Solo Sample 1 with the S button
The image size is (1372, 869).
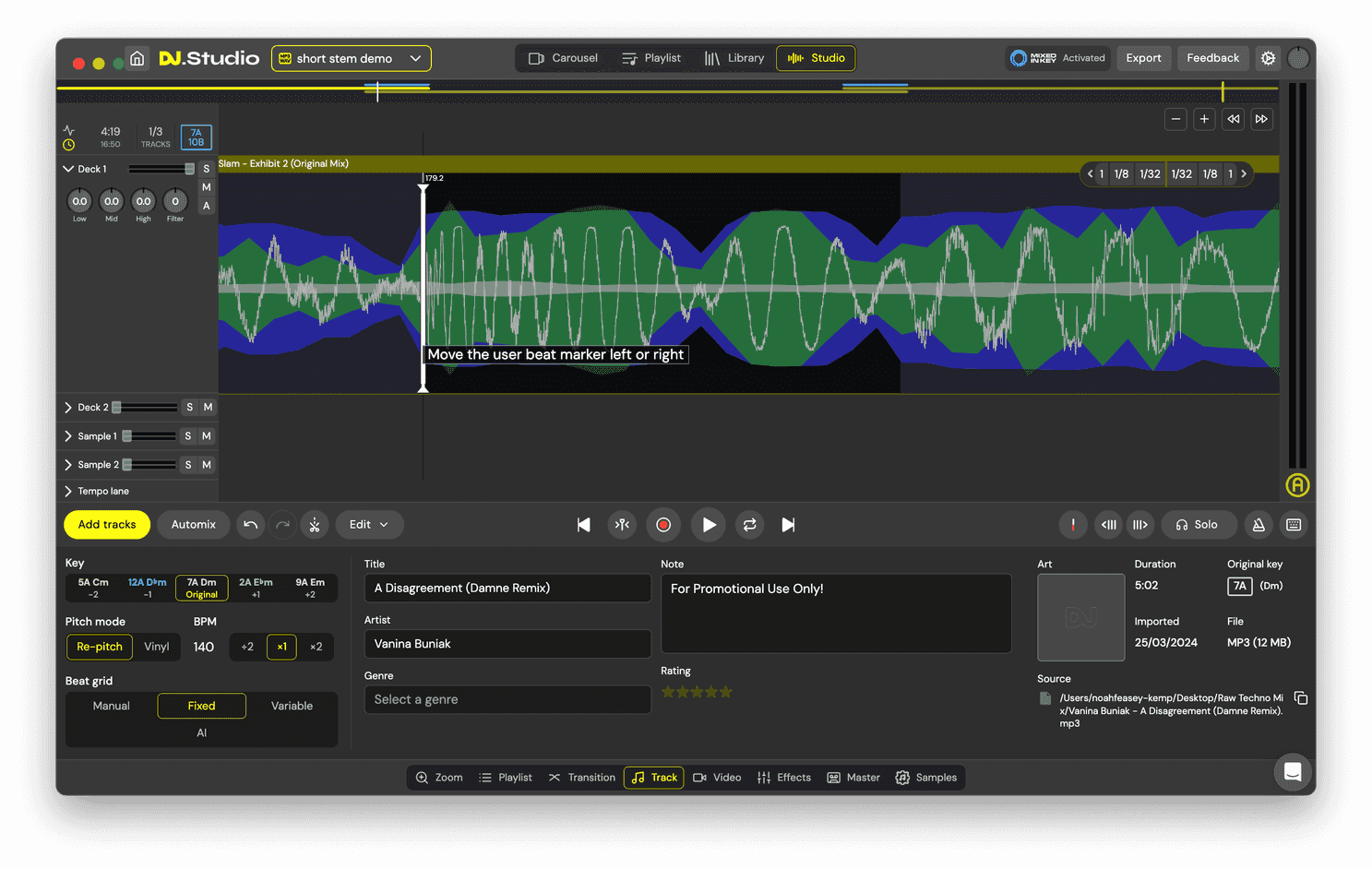point(188,436)
